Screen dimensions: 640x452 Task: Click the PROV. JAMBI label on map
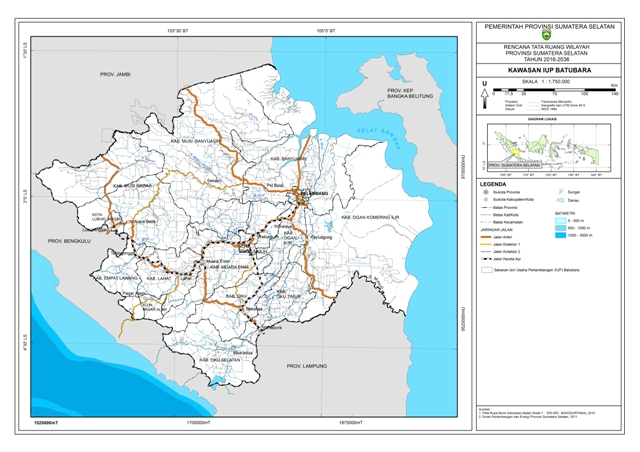[117, 75]
